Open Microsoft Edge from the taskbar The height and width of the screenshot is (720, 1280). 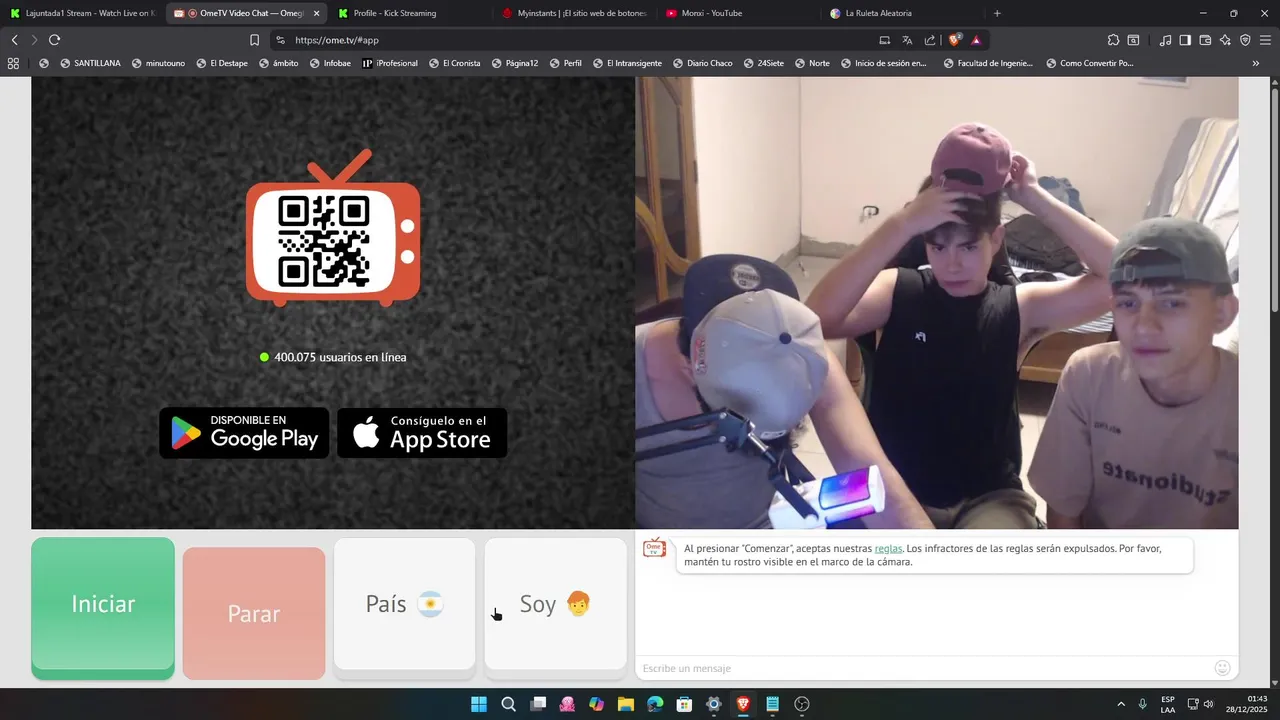(x=655, y=704)
